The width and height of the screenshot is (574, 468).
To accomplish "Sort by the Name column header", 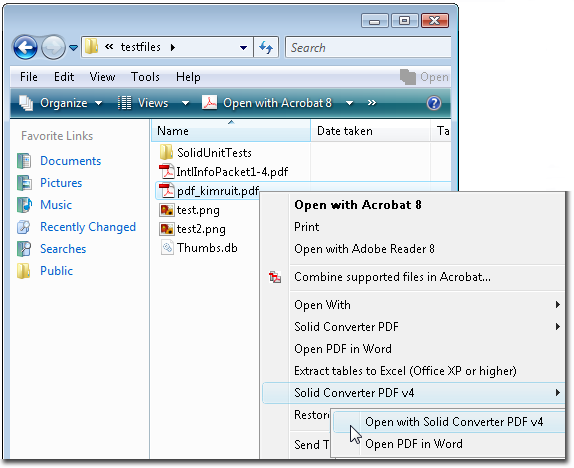I will [231, 131].
